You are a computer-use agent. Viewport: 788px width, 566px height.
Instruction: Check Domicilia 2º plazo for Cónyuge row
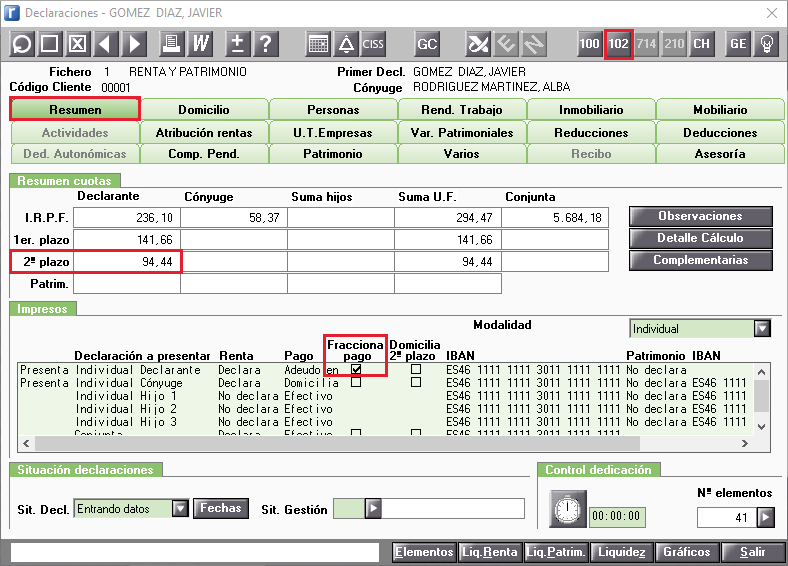point(416,383)
